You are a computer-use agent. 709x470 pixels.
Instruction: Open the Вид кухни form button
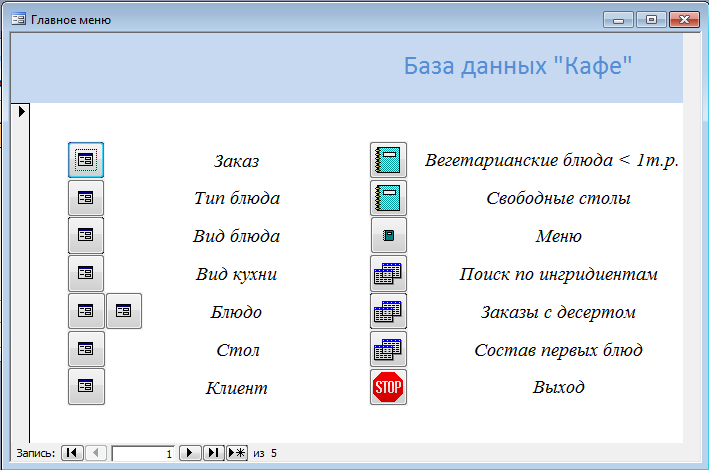tap(86, 273)
